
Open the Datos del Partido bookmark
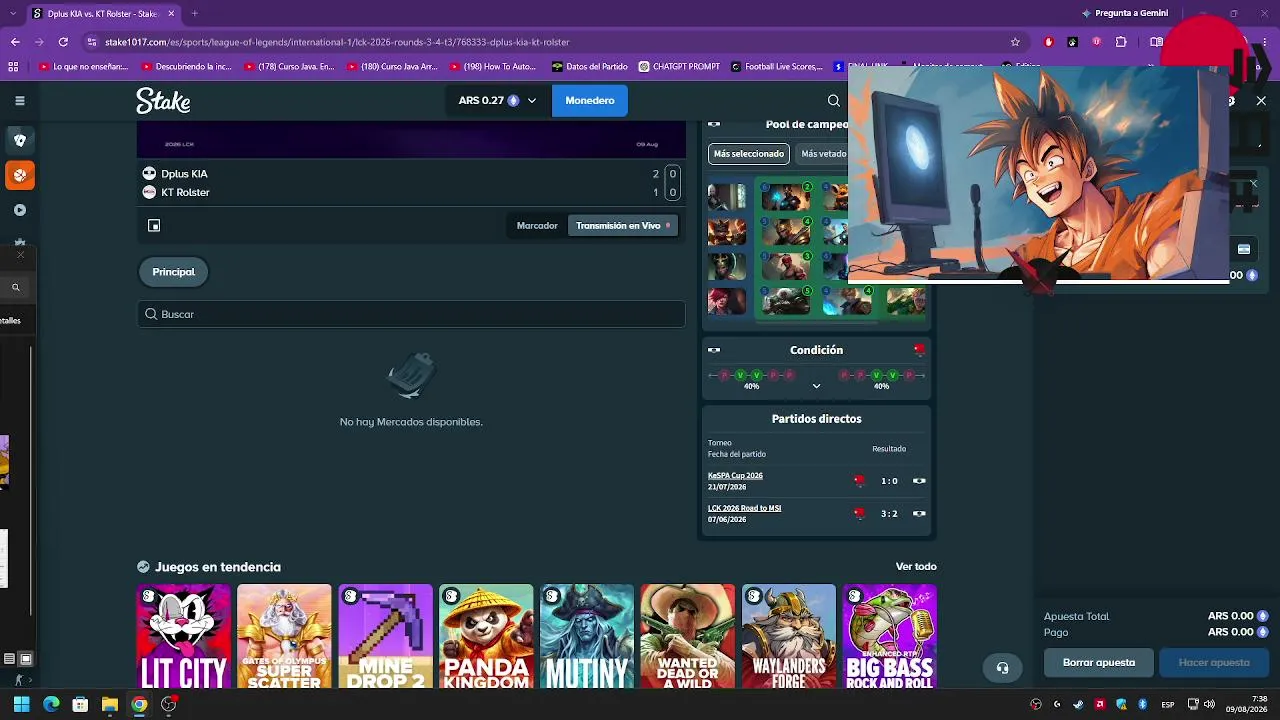pyautogui.click(x=590, y=67)
